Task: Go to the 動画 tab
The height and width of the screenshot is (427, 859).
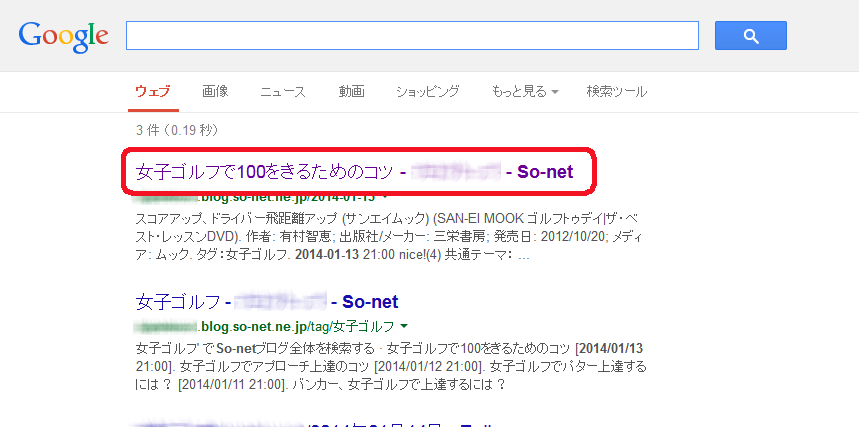Action: [x=351, y=92]
